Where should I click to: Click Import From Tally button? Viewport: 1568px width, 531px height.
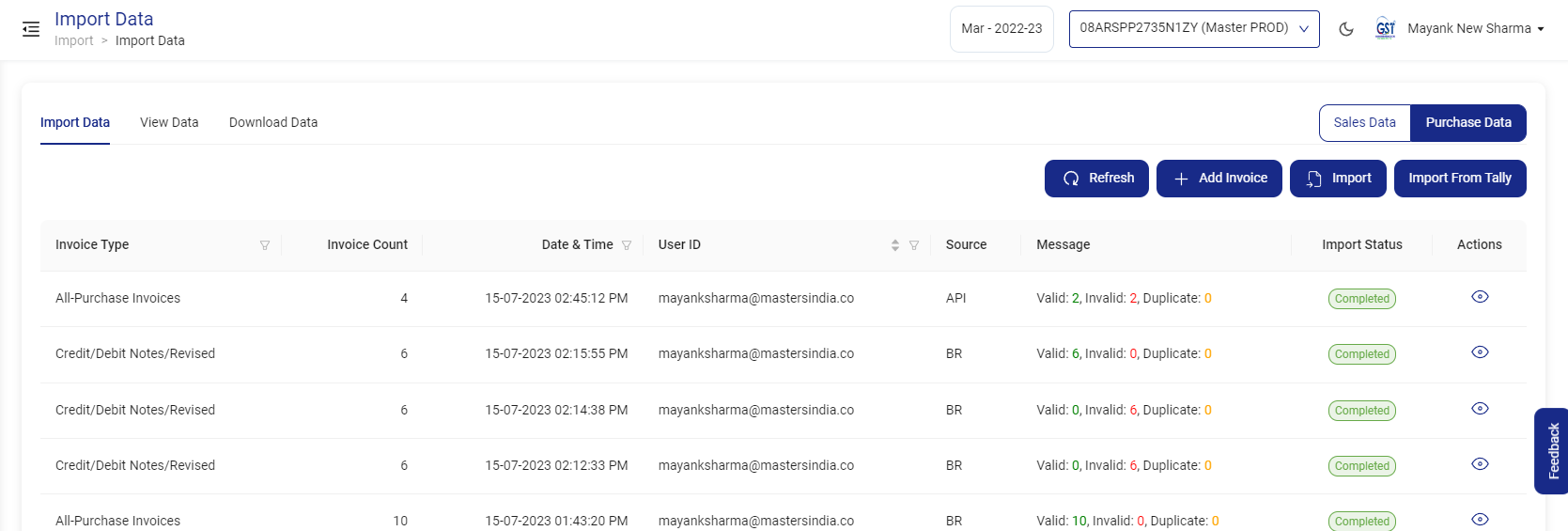tap(1459, 179)
